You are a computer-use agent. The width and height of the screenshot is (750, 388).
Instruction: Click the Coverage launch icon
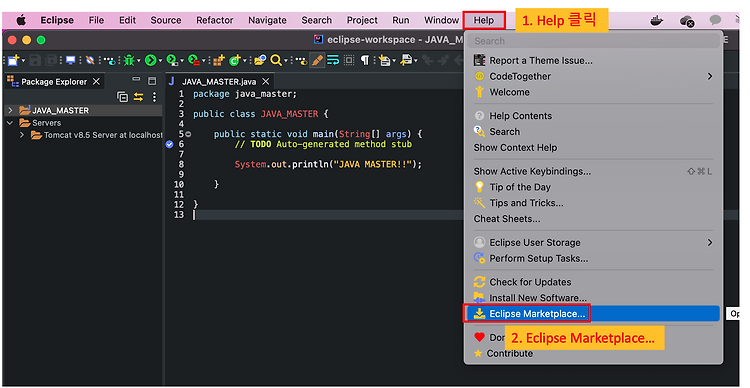tap(172, 60)
